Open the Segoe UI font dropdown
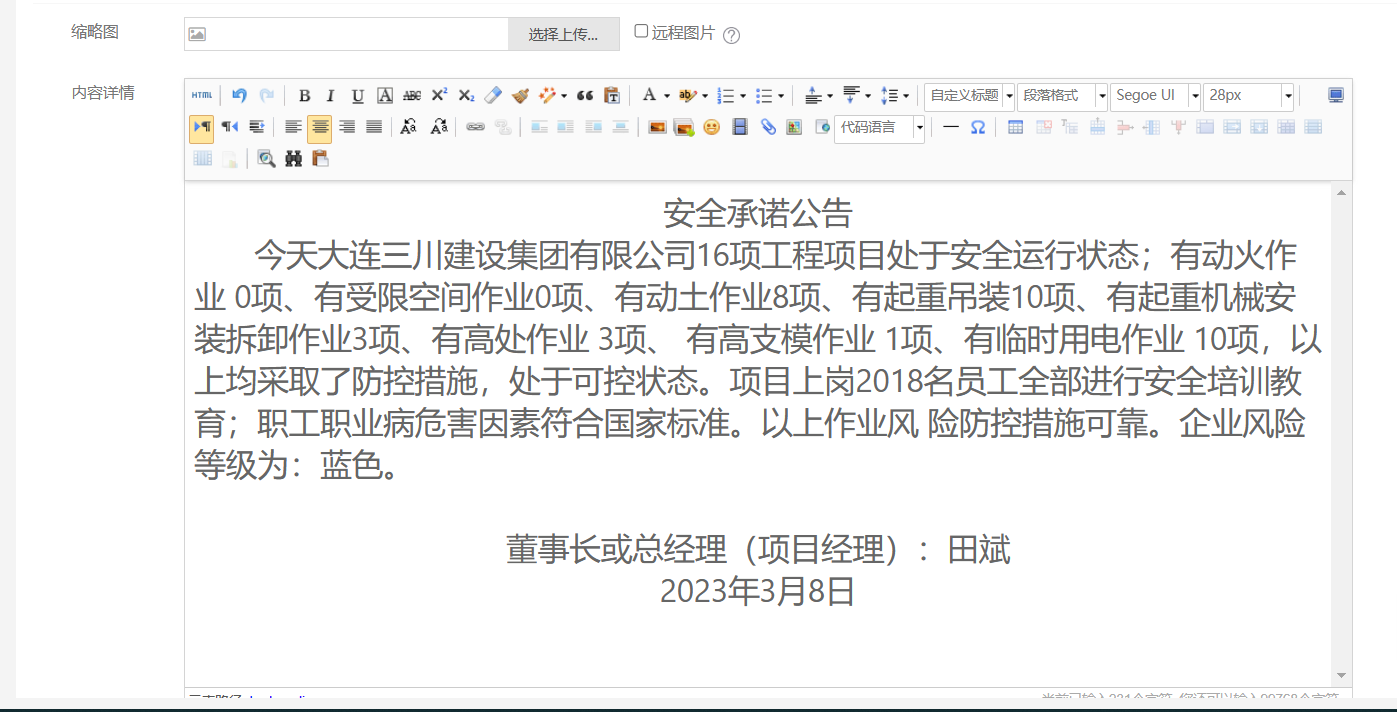1397x712 pixels. (1155, 96)
